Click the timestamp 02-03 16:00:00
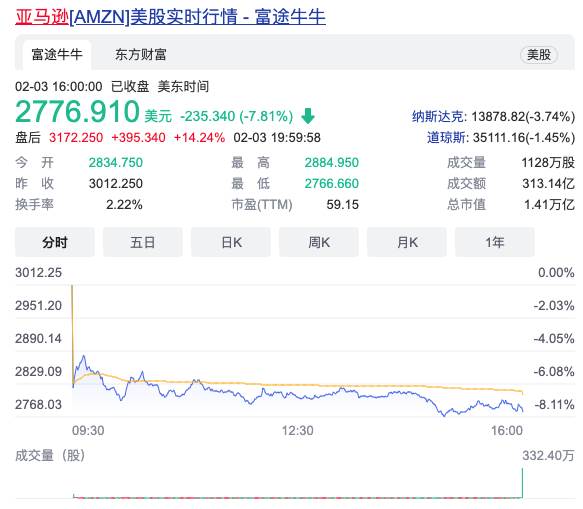Image resolution: width=583 pixels, height=509 pixels. pos(59,87)
